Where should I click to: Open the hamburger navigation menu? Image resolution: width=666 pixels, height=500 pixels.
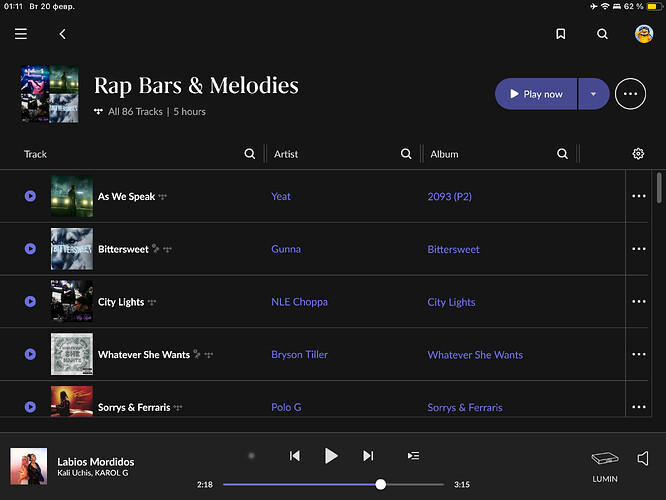click(x=21, y=34)
